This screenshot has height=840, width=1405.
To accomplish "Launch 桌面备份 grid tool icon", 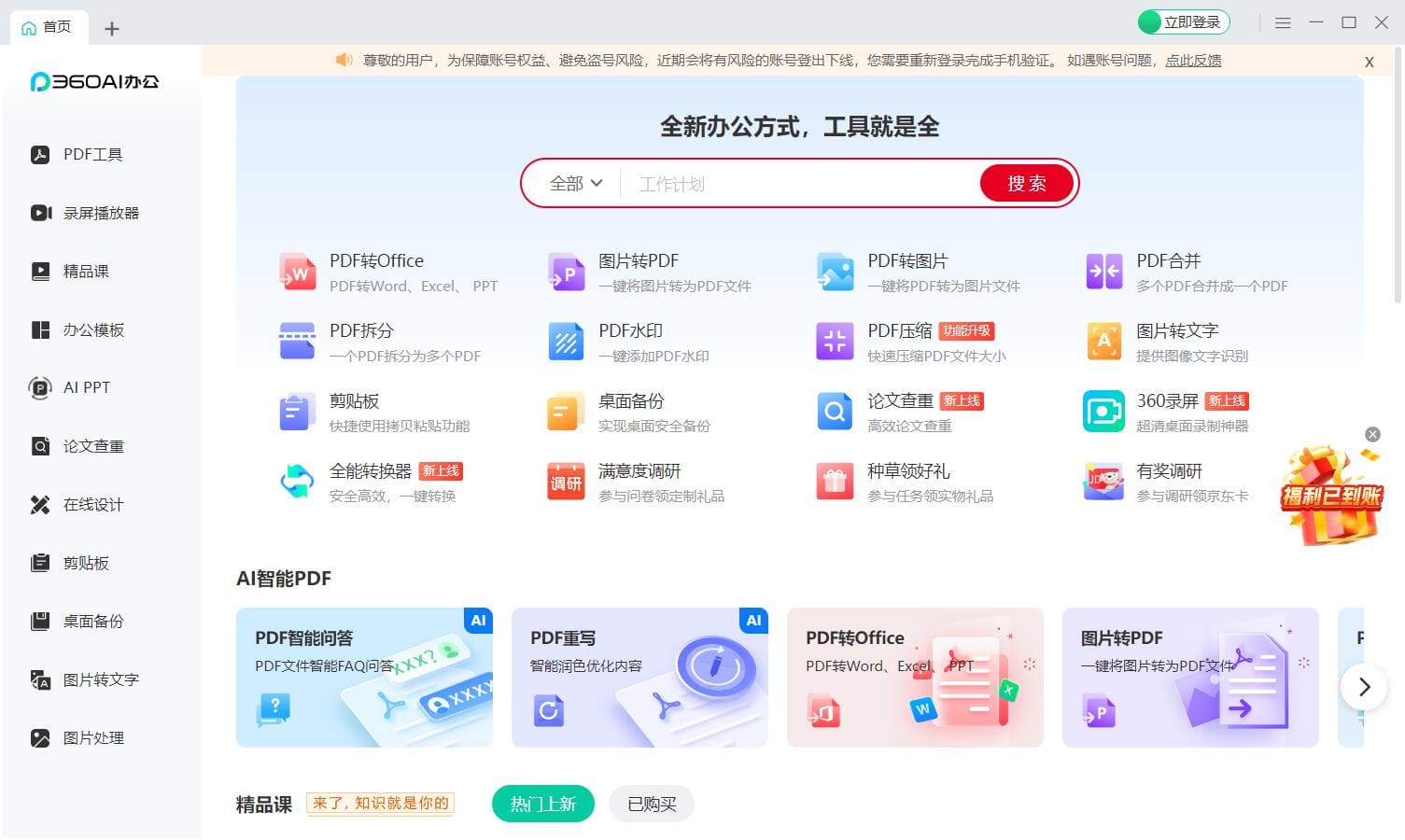I will (566, 412).
